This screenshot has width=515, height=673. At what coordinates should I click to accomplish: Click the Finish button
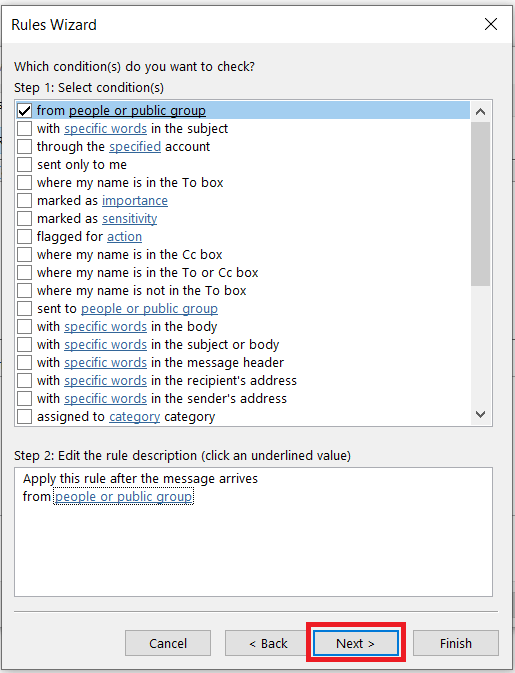point(456,643)
